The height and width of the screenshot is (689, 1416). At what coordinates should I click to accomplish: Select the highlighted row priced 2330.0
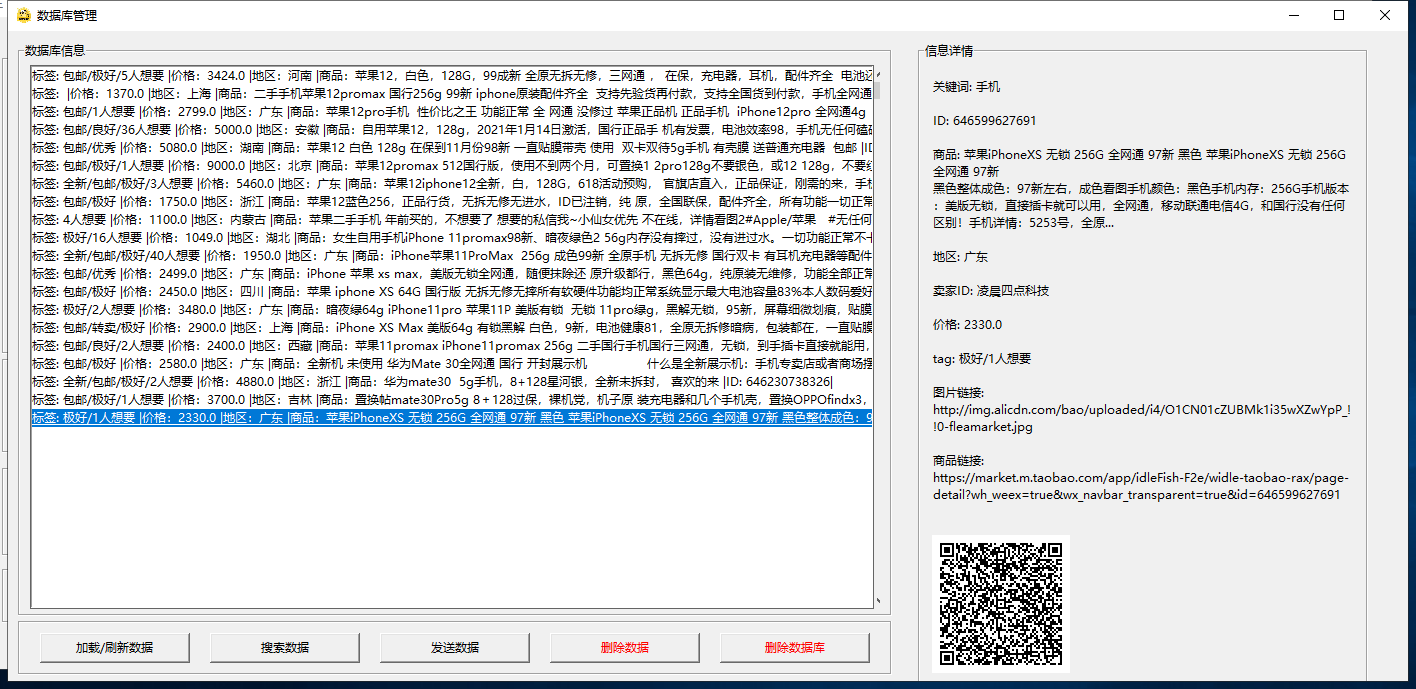[452, 417]
